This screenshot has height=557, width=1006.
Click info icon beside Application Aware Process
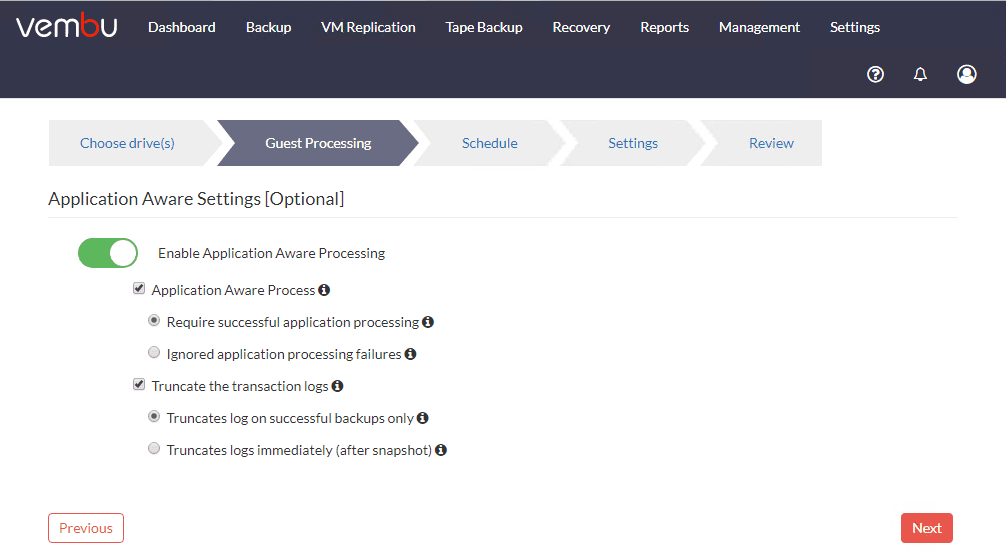tap(324, 290)
